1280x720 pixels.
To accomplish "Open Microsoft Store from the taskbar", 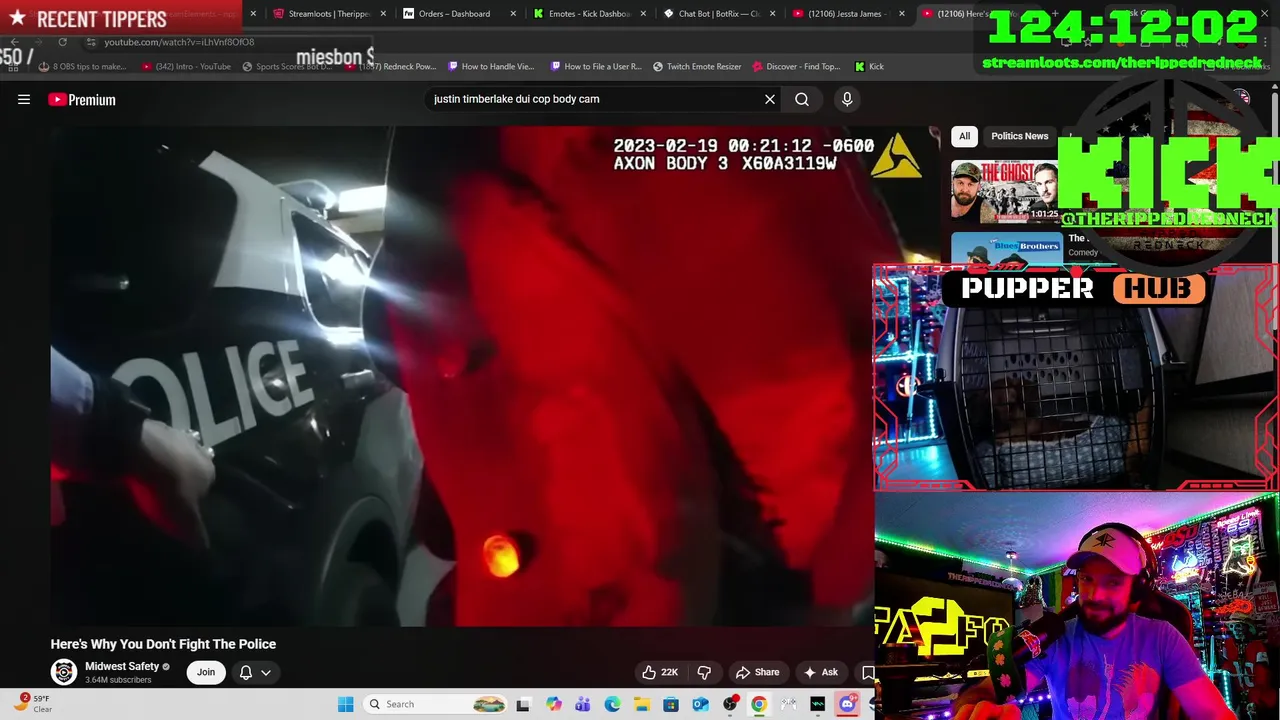I will tap(671, 704).
